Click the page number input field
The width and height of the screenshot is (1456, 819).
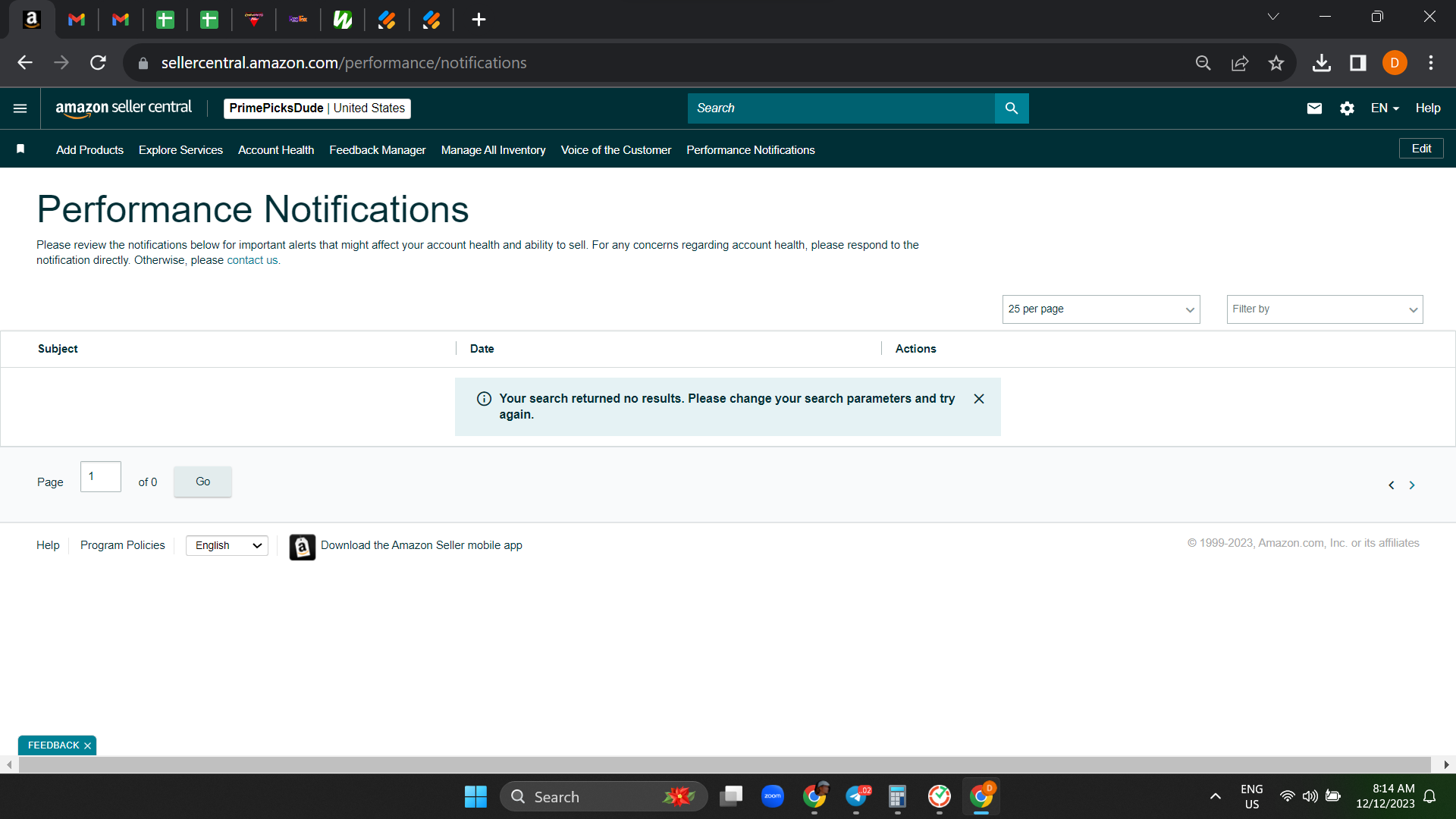point(101,477)
